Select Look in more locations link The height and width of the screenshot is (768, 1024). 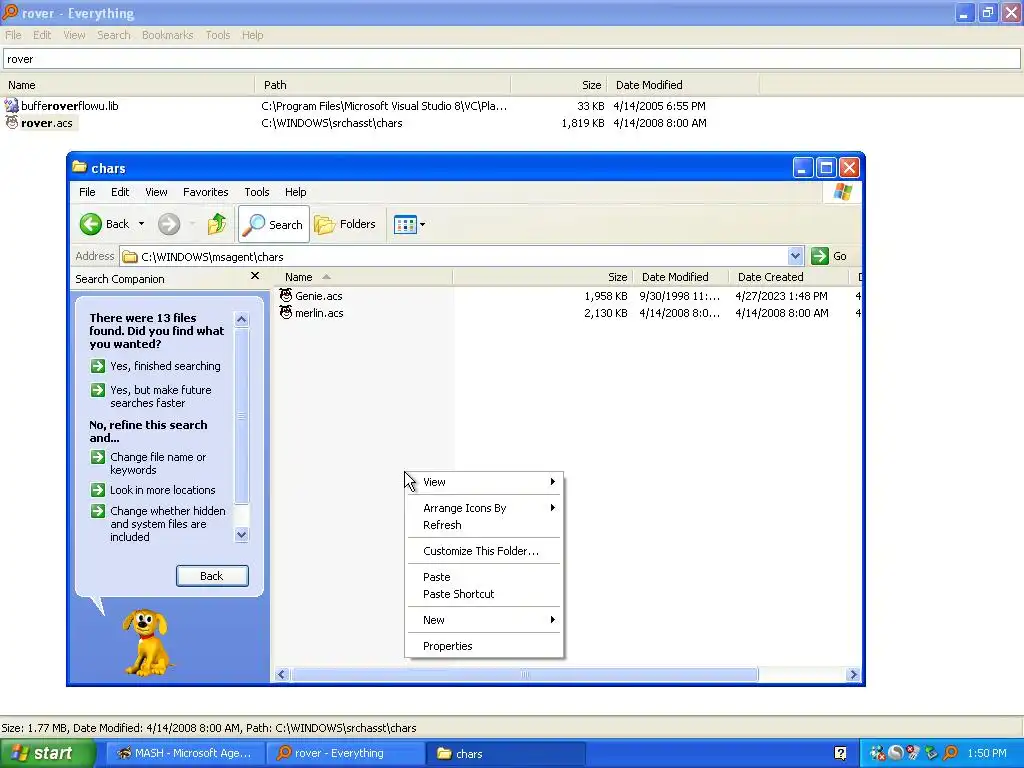(163, 490)
